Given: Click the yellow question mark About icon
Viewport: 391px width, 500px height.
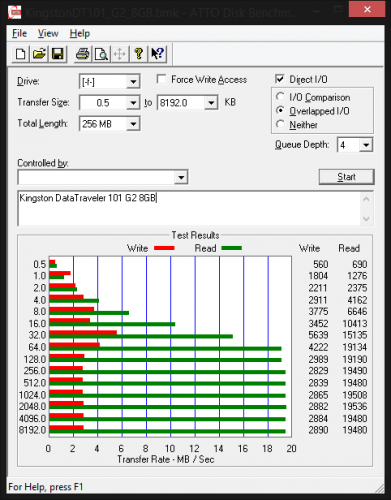Looking at the screenshot, I should (x=139, y=54).
